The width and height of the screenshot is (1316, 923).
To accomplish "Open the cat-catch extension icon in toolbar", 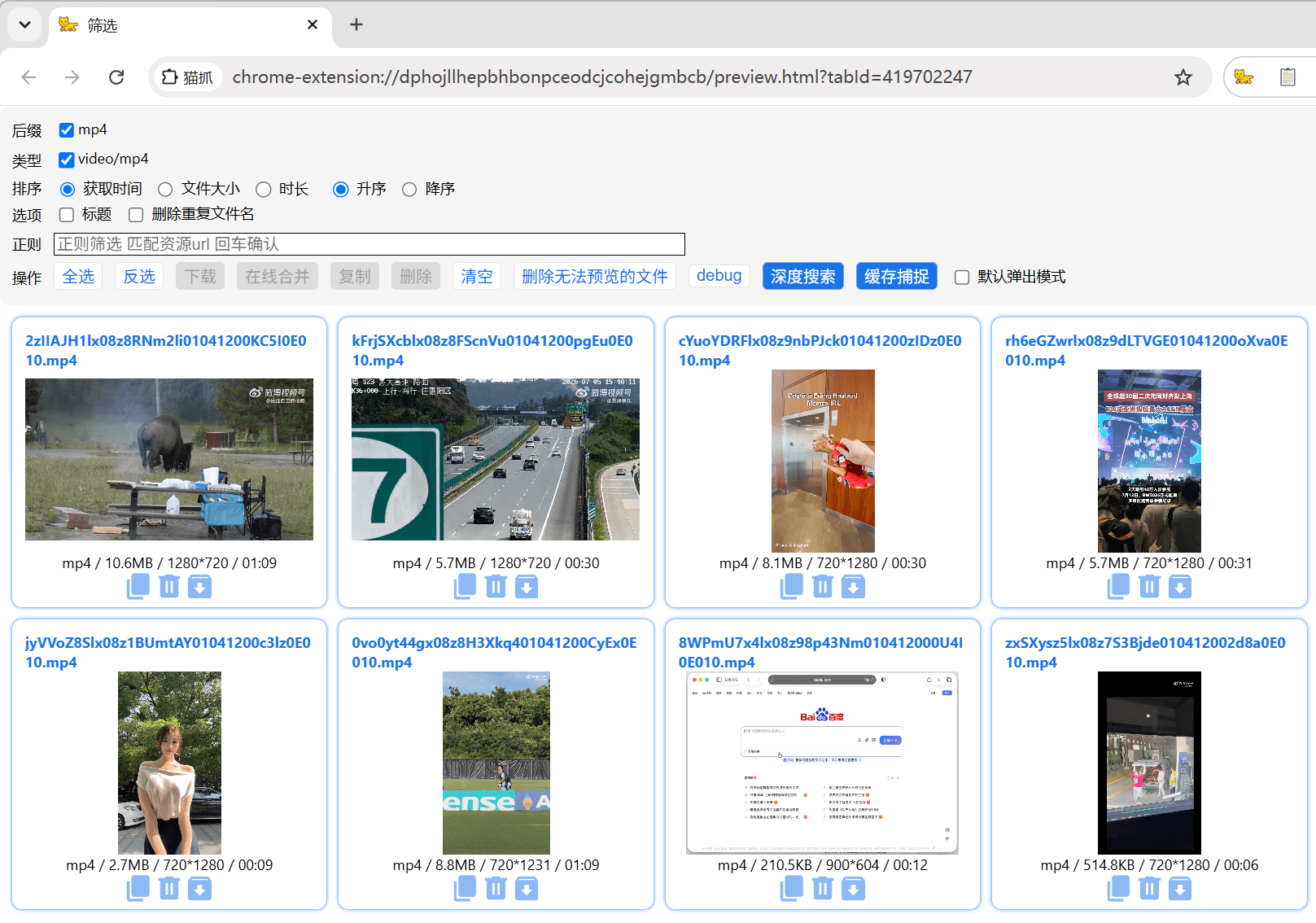I will point(1244,77).
